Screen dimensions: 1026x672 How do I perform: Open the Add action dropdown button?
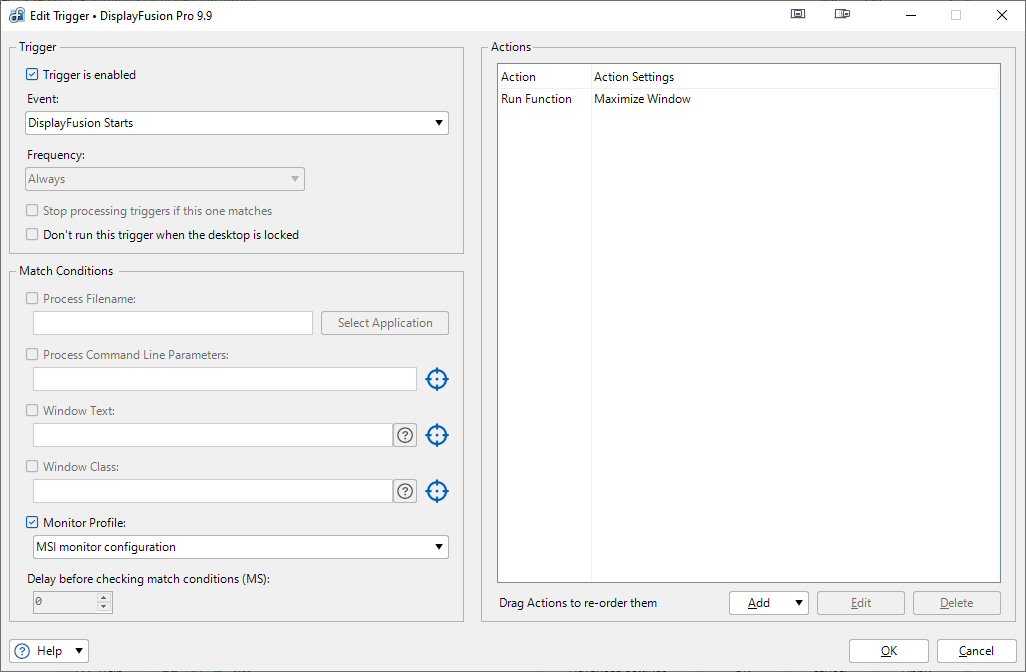(x=768, y=603)
